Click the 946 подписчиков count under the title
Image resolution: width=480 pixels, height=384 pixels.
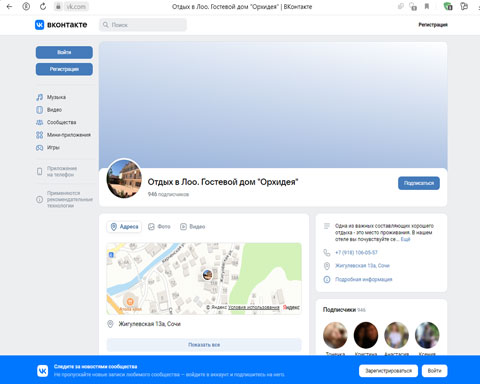[x=168, y=194]
